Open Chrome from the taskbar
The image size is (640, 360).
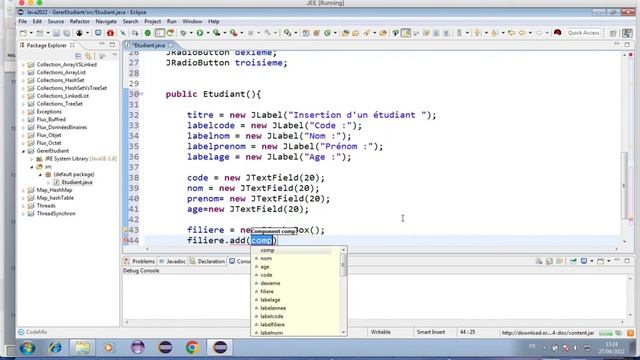[x=192, y=347]
